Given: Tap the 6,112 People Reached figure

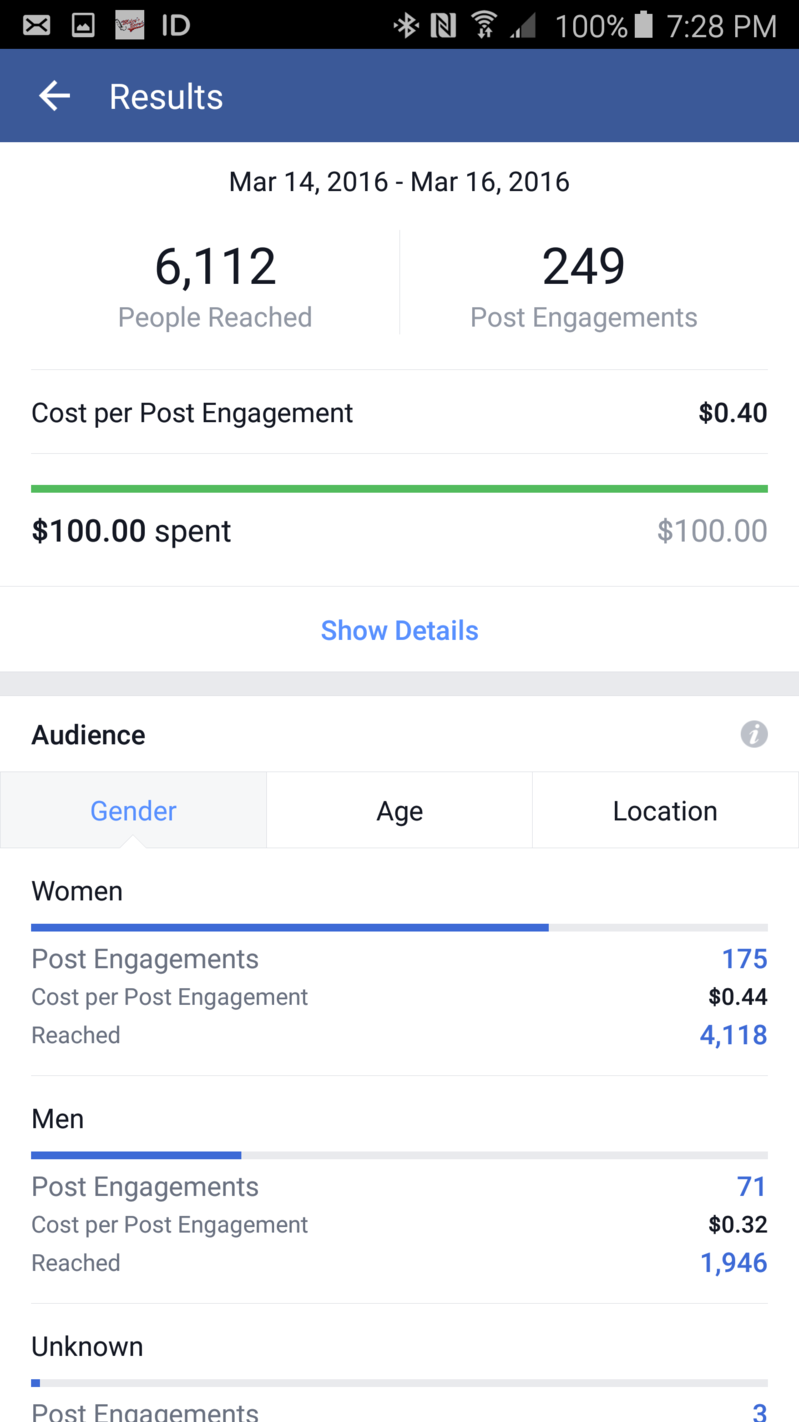Looking at the screenshot, I should (x=215, y=267).
